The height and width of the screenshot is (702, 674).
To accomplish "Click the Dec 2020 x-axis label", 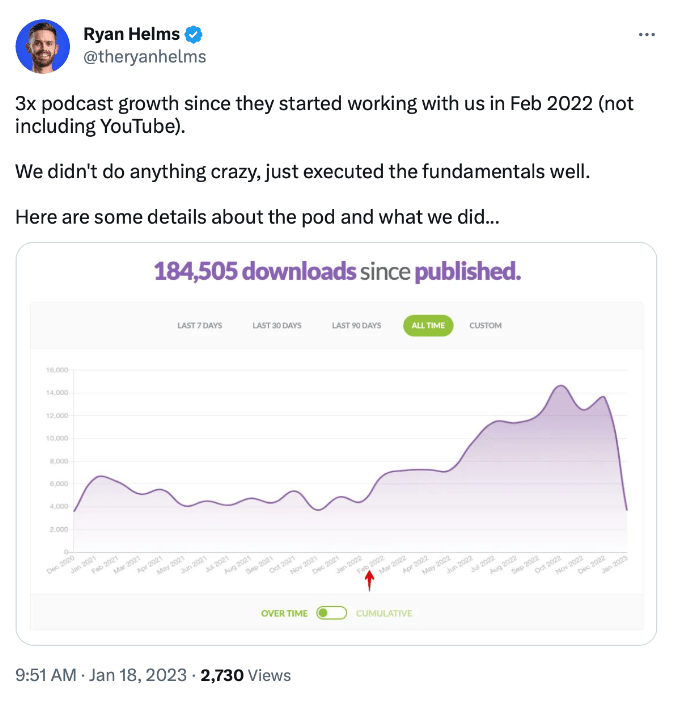I will [x=60, y=565].
